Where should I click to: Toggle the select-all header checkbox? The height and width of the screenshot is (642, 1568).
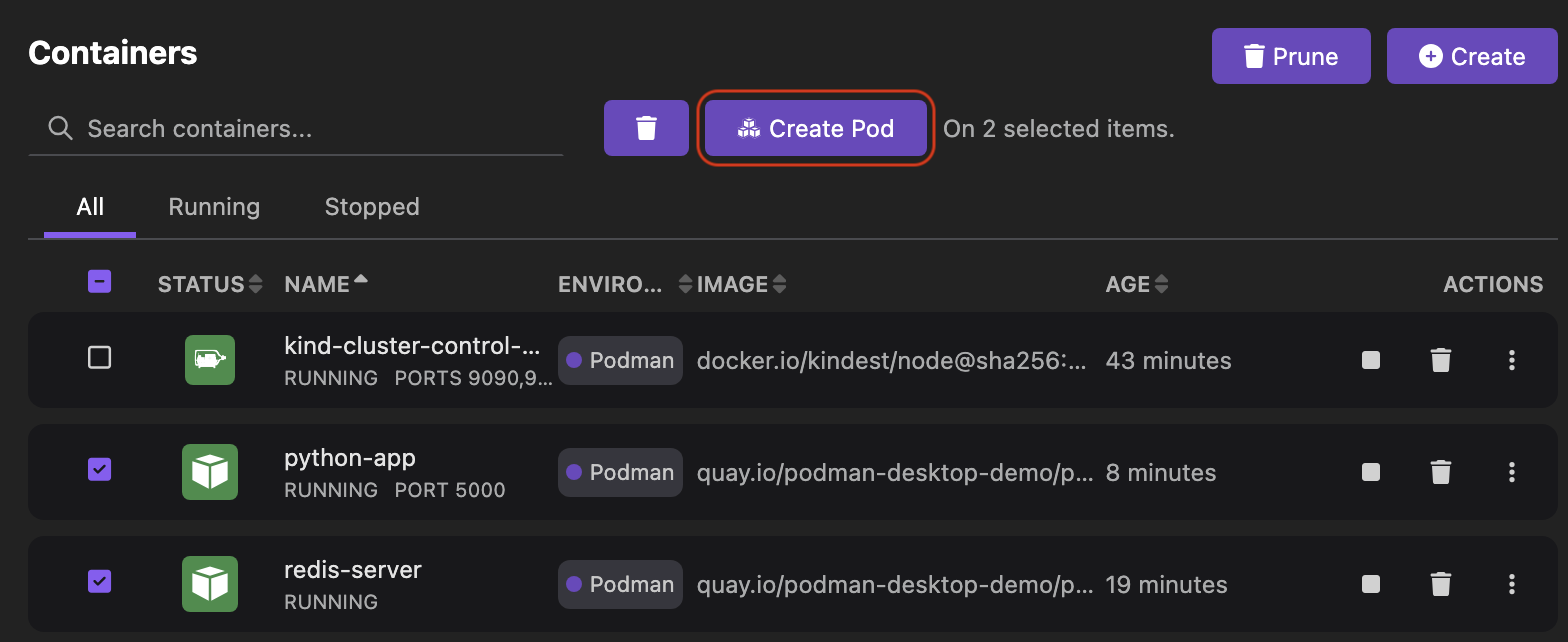[99, 282]
